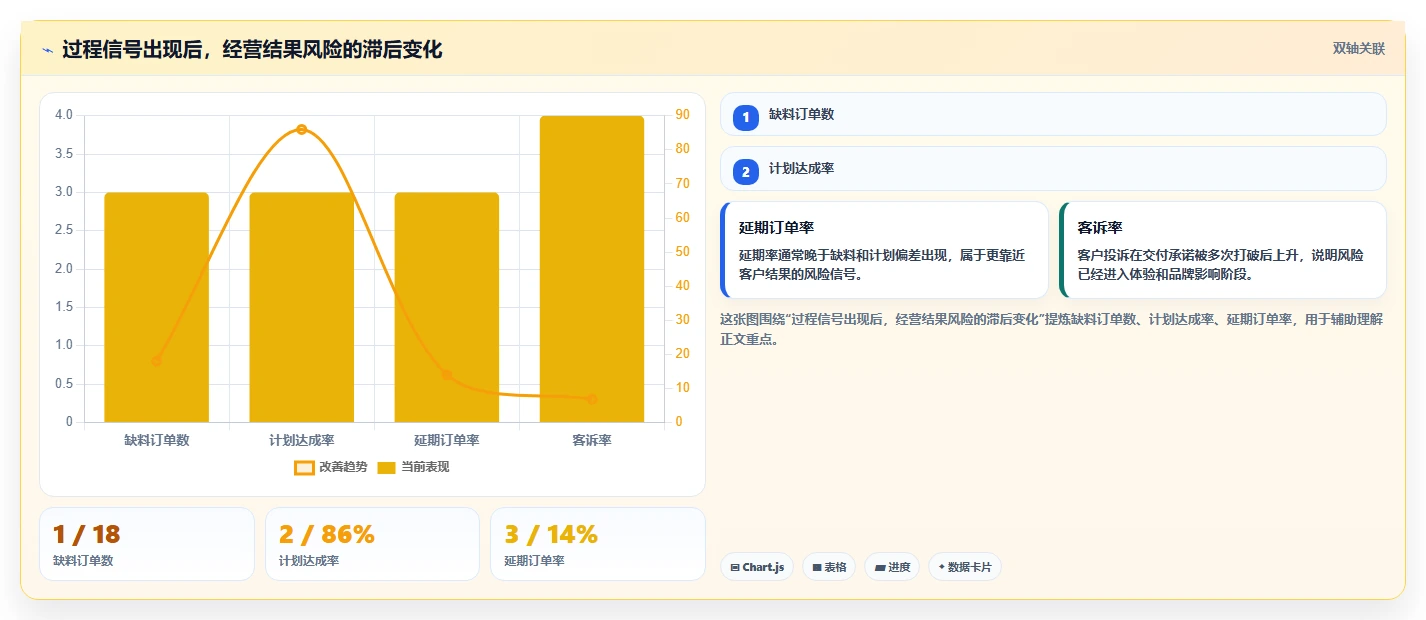Click the 客诉率 x-axis label
This screenshot has height=620, width=1426.
coord(592,440)
